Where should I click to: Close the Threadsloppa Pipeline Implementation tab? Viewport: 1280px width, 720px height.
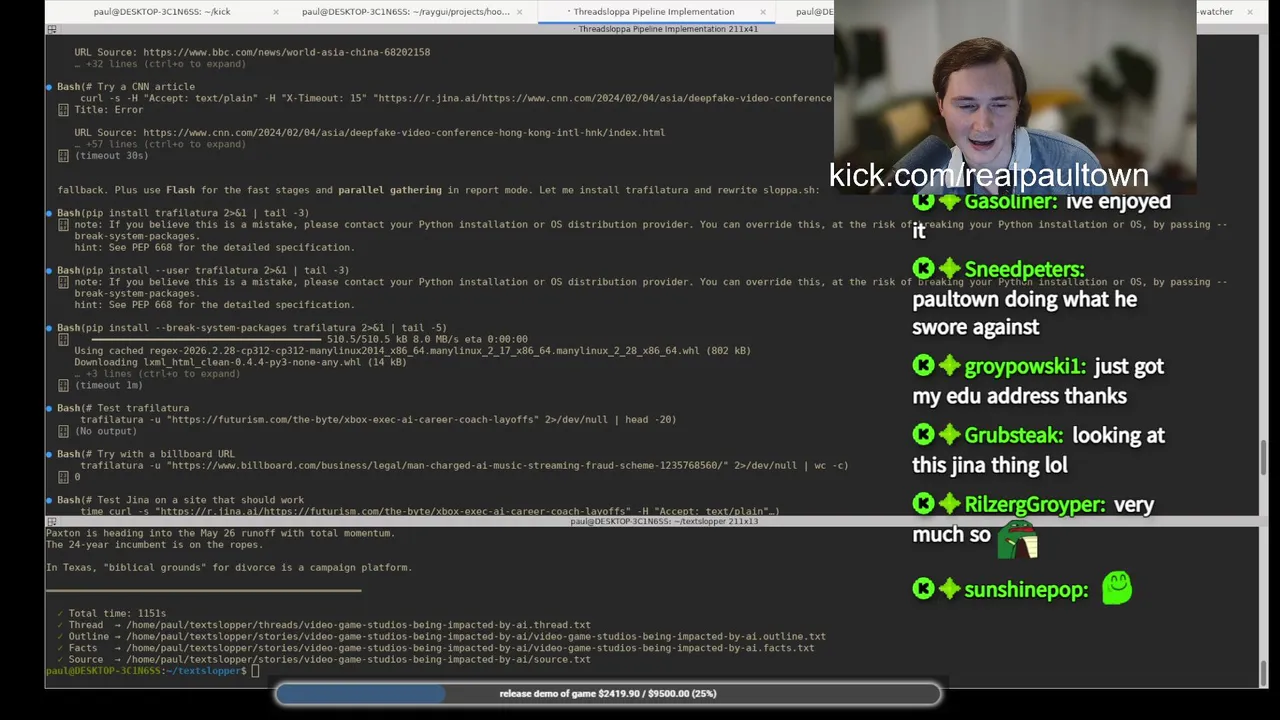(x=763, y=12)
